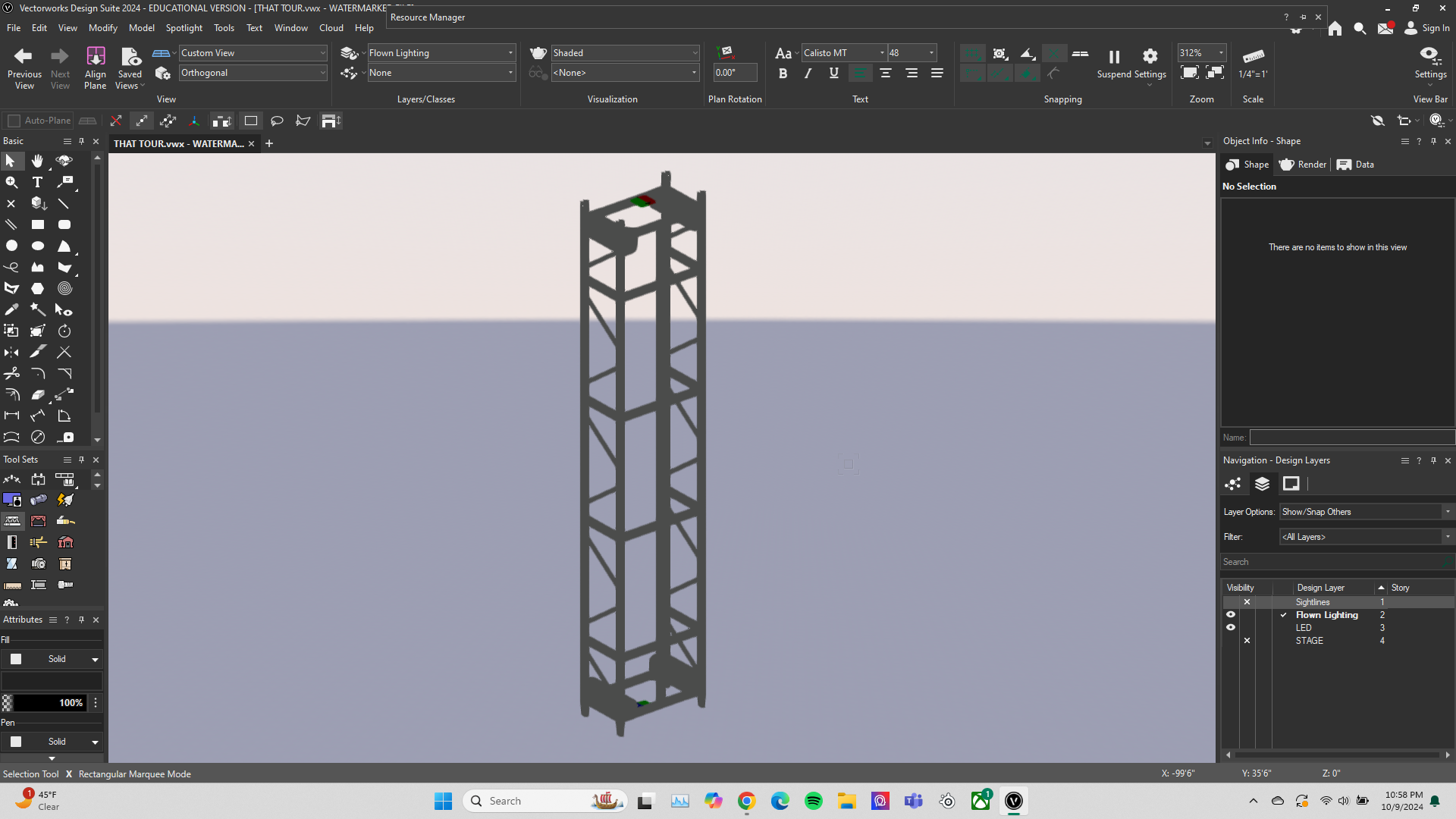This screenshot has height=819, width=1456.
Task: Open the Spotlight menu
Action: coord(184,28)
